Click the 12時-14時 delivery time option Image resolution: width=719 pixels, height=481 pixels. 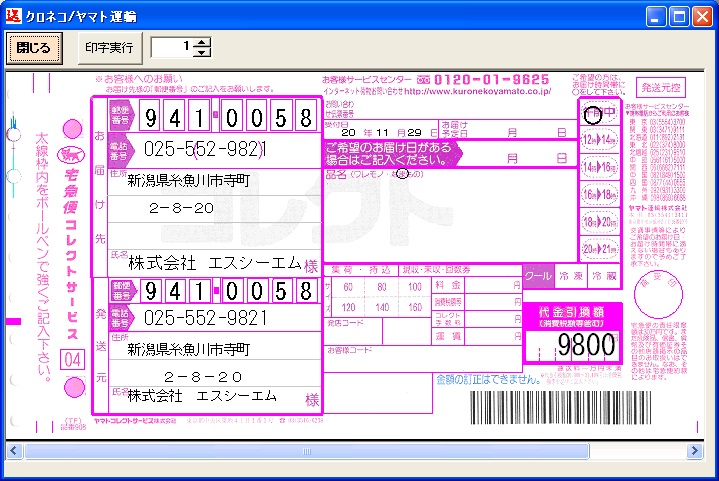[x=600, y=139]
